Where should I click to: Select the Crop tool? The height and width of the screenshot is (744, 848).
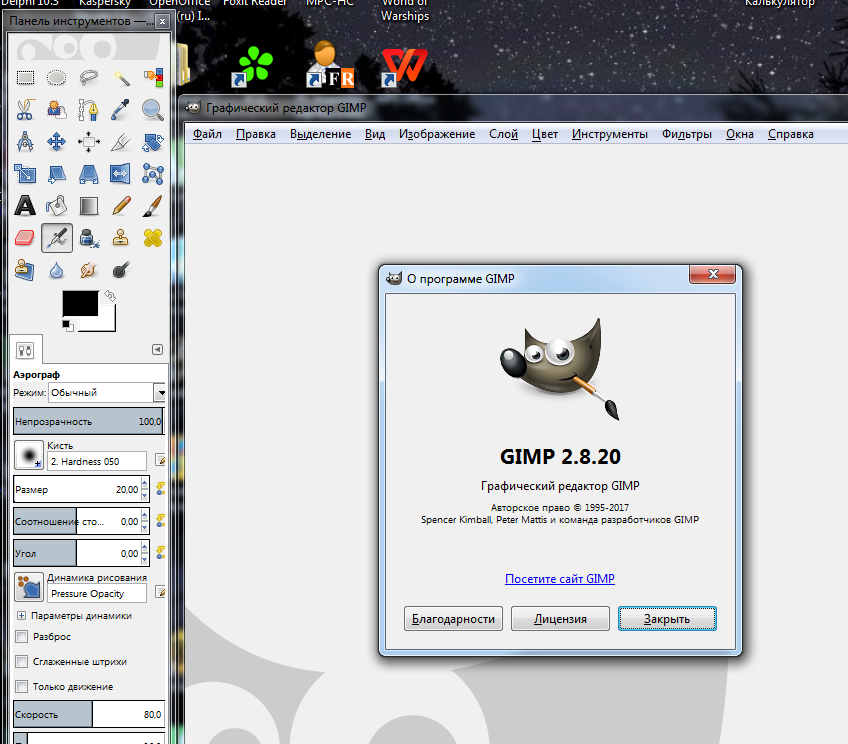click(x=121, y=142)
